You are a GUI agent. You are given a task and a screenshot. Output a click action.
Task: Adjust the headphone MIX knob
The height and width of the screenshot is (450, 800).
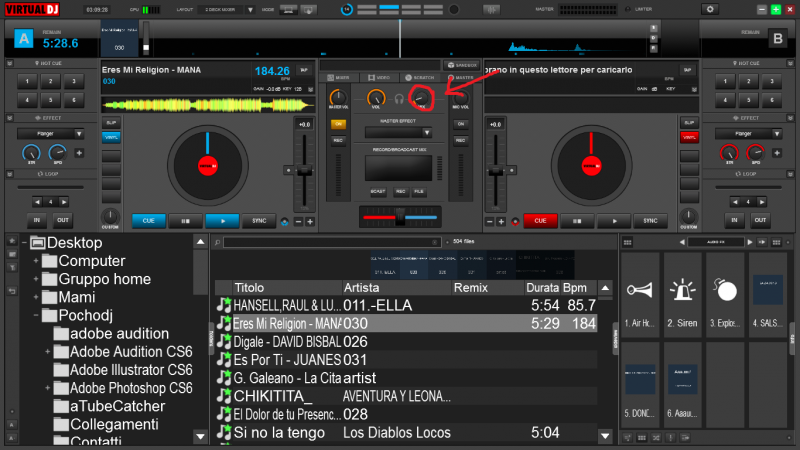(x=421, y=97)
